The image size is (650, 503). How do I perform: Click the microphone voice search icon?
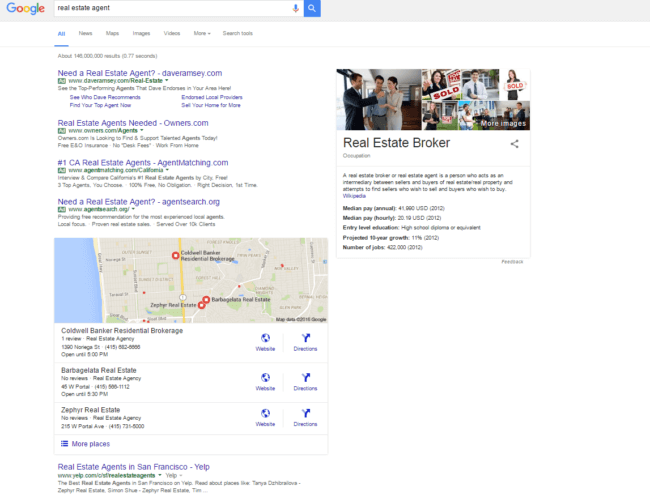coord(296,8)
